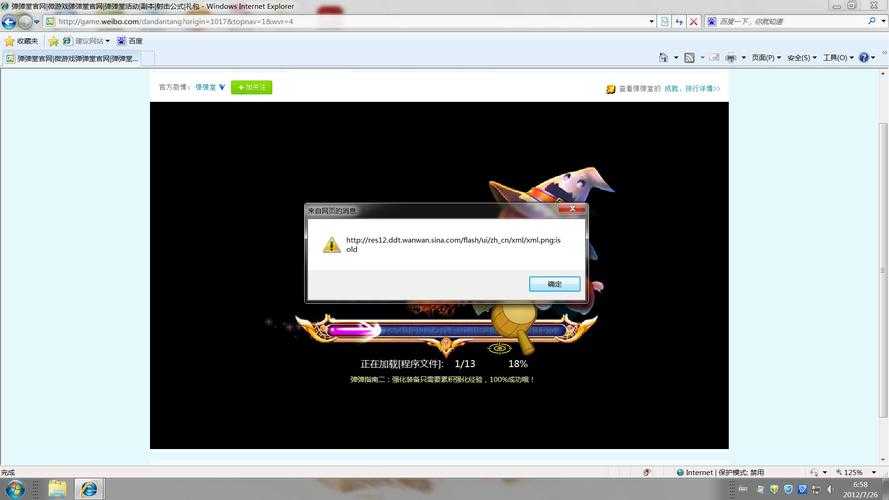Click the scrollbar down arrow
Screen dimensions: 889x500
tap(883, 460)
